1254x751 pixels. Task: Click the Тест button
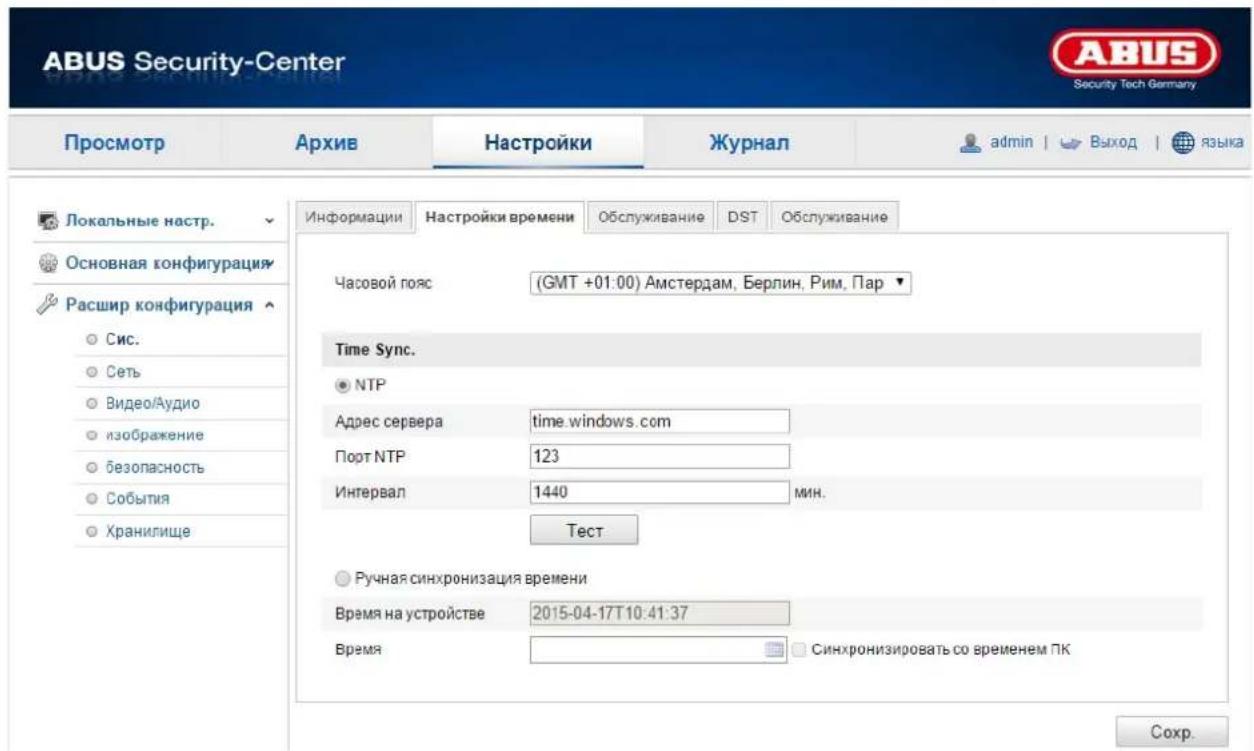pos(584,530)
